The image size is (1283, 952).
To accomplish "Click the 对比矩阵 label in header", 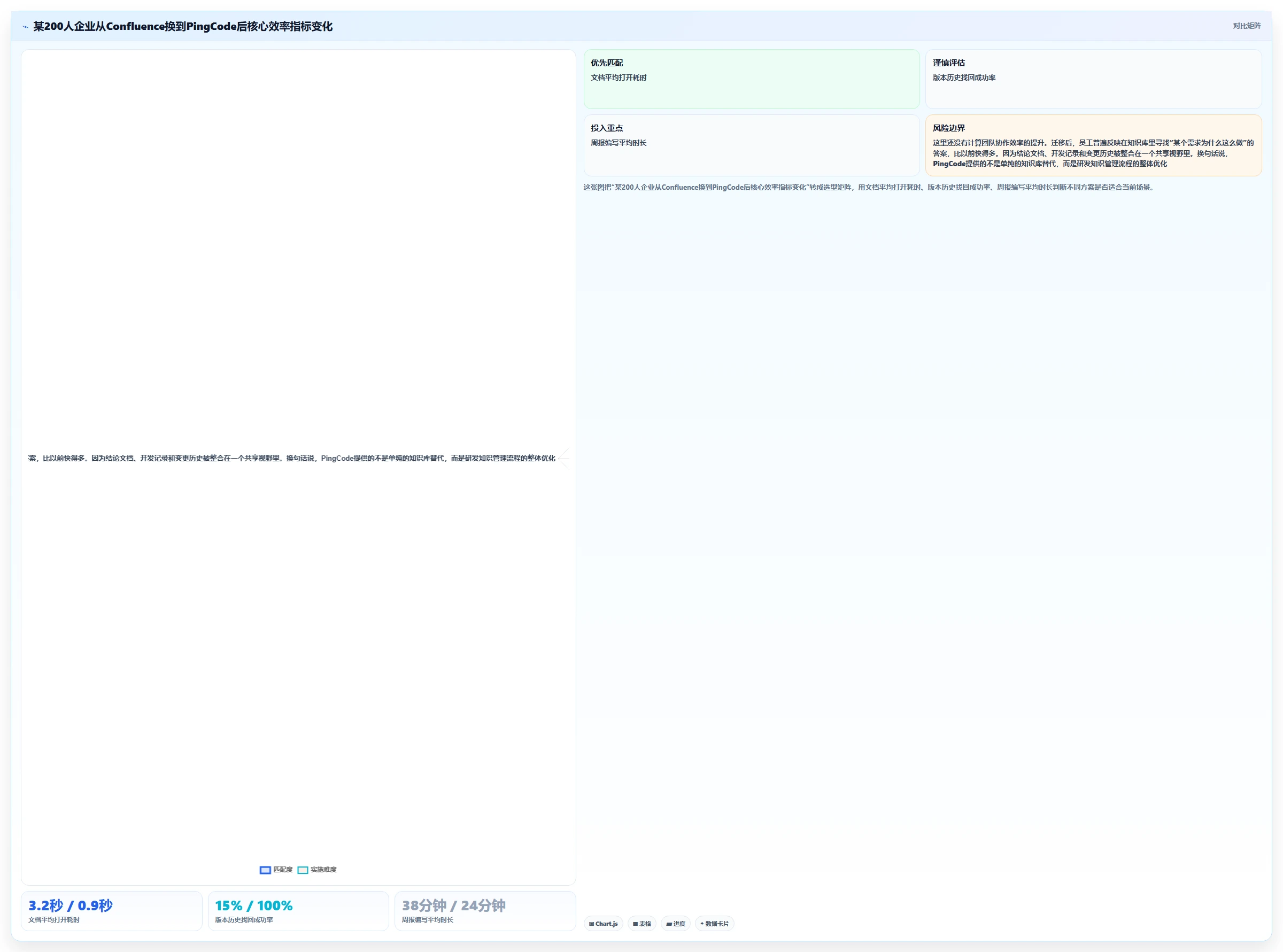I will tap(1247, 26).
